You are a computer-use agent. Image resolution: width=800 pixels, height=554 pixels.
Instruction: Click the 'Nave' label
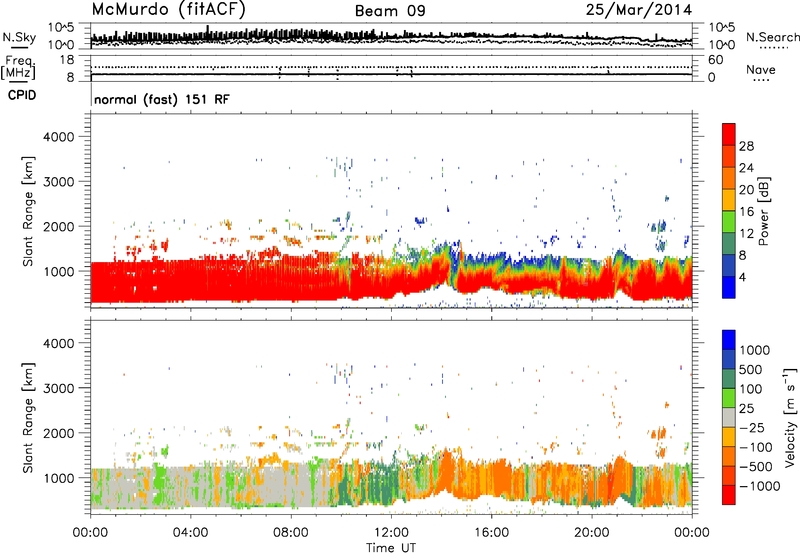761,70
